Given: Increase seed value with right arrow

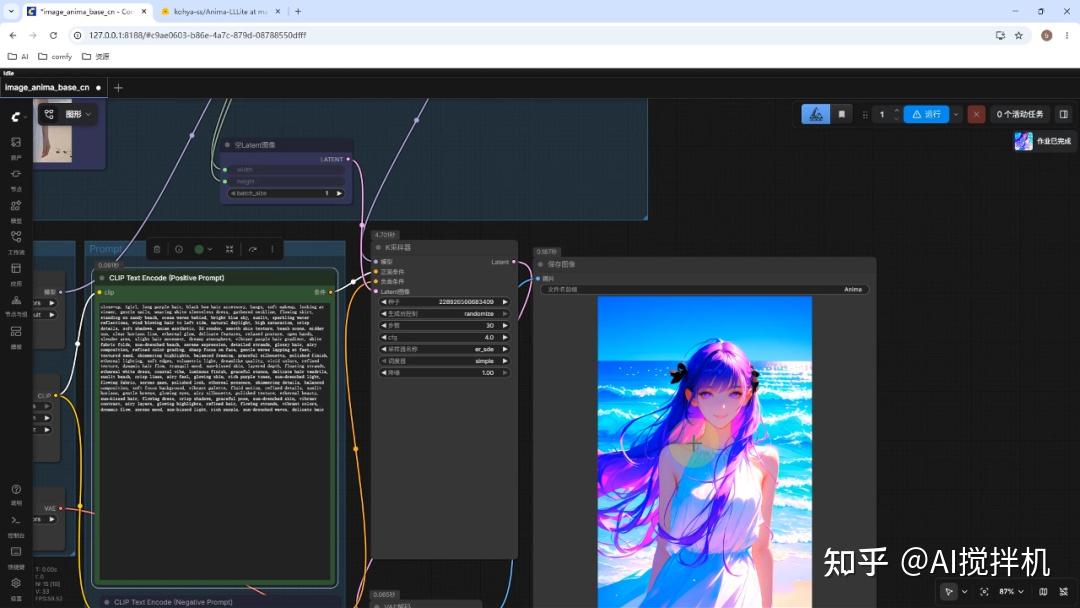Looking at the screenshot, I should click(x=505, y=302).
